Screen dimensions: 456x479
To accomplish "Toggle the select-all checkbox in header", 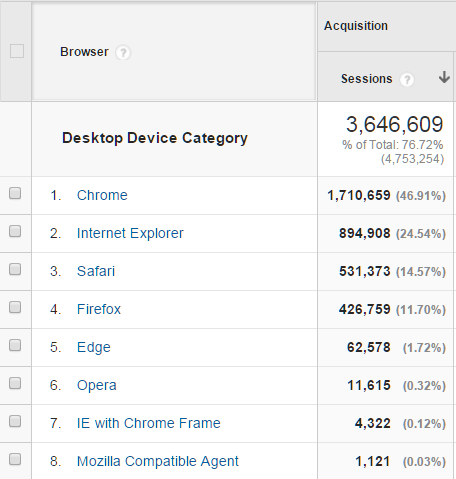I will coord(17,51).
